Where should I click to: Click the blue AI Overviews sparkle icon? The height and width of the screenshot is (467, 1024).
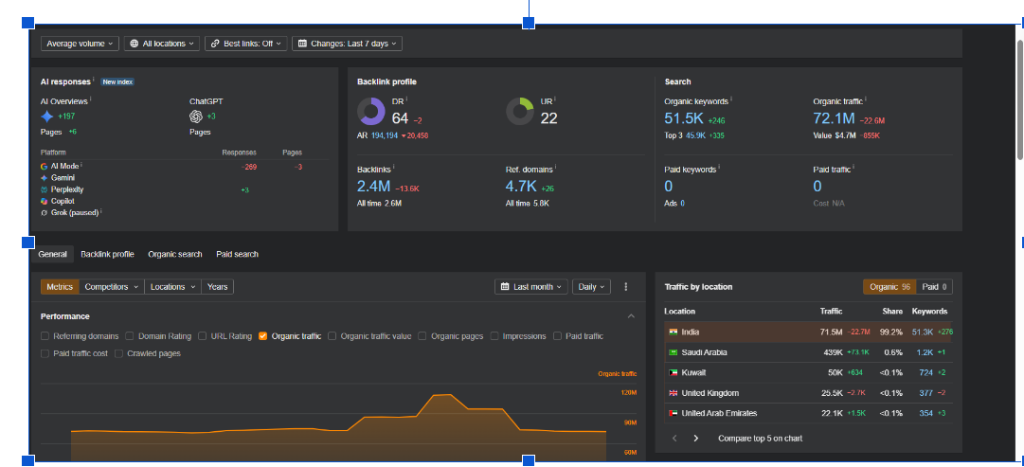tap(47, 117)
